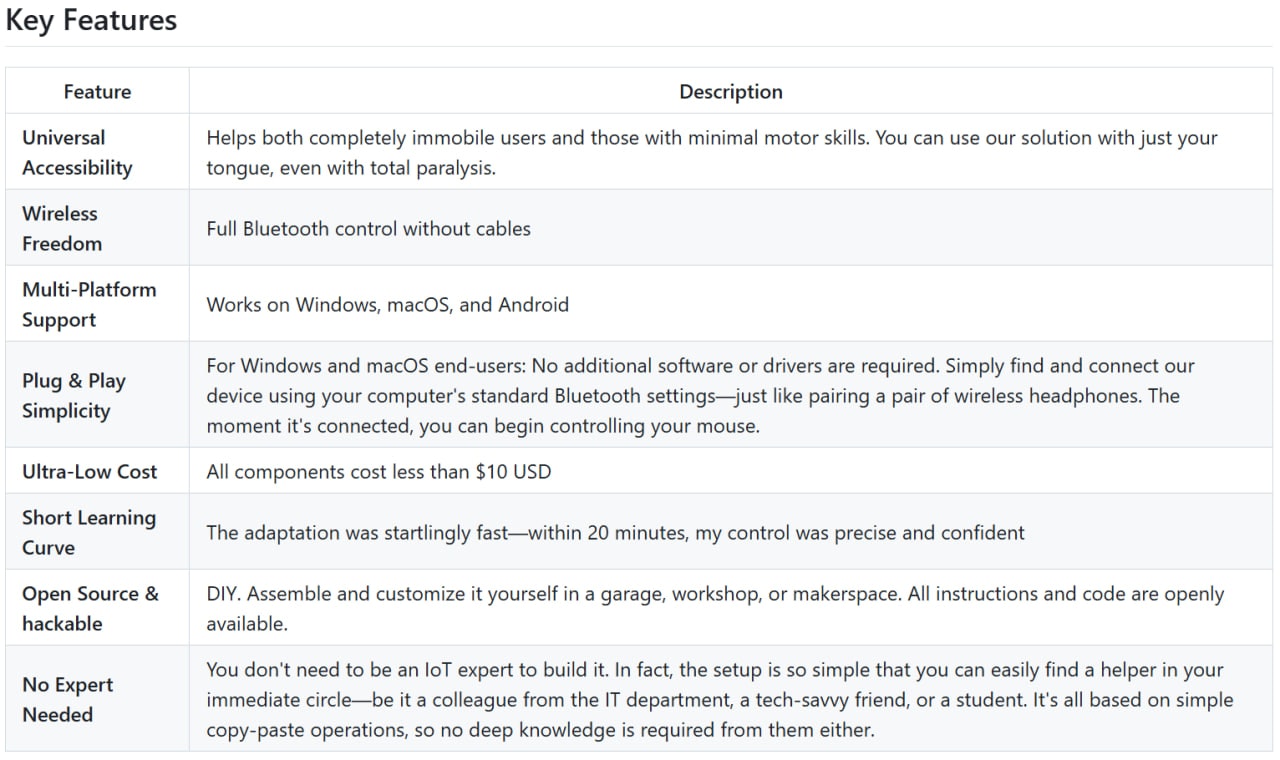Click the Full Bluetooth control description

[368, 228]
